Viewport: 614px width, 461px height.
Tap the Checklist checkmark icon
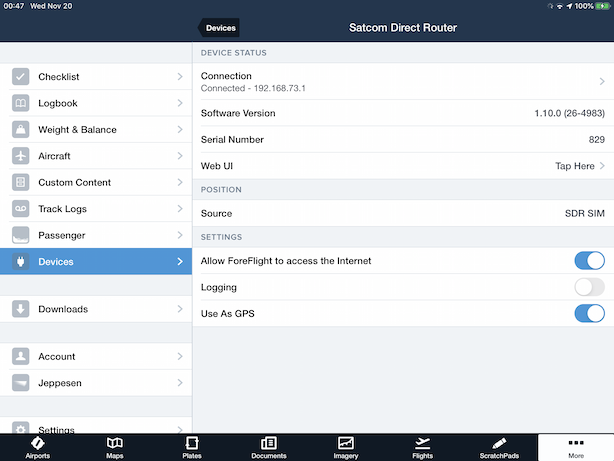click(20, 76)
